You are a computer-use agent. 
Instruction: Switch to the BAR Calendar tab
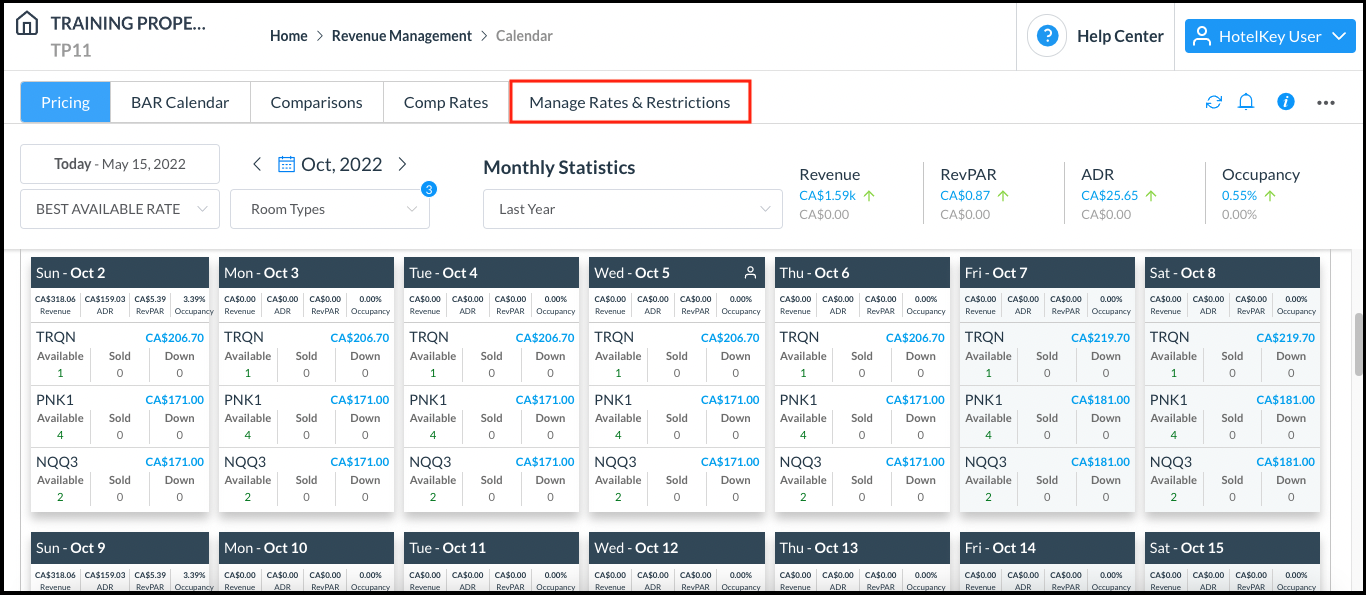[180, 101]
